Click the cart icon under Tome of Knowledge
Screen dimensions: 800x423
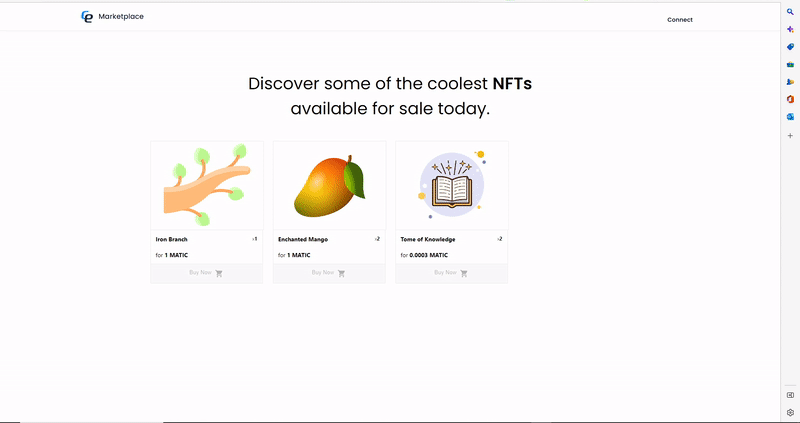[464, 273]
